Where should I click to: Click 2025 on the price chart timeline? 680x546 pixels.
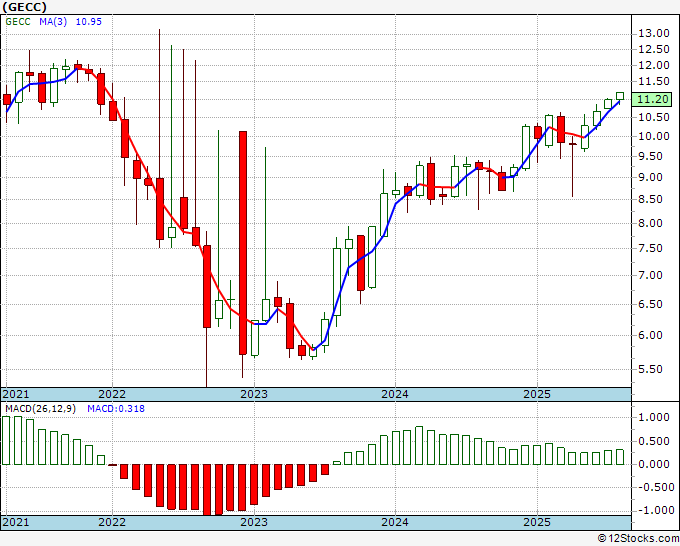pos(537,394)
